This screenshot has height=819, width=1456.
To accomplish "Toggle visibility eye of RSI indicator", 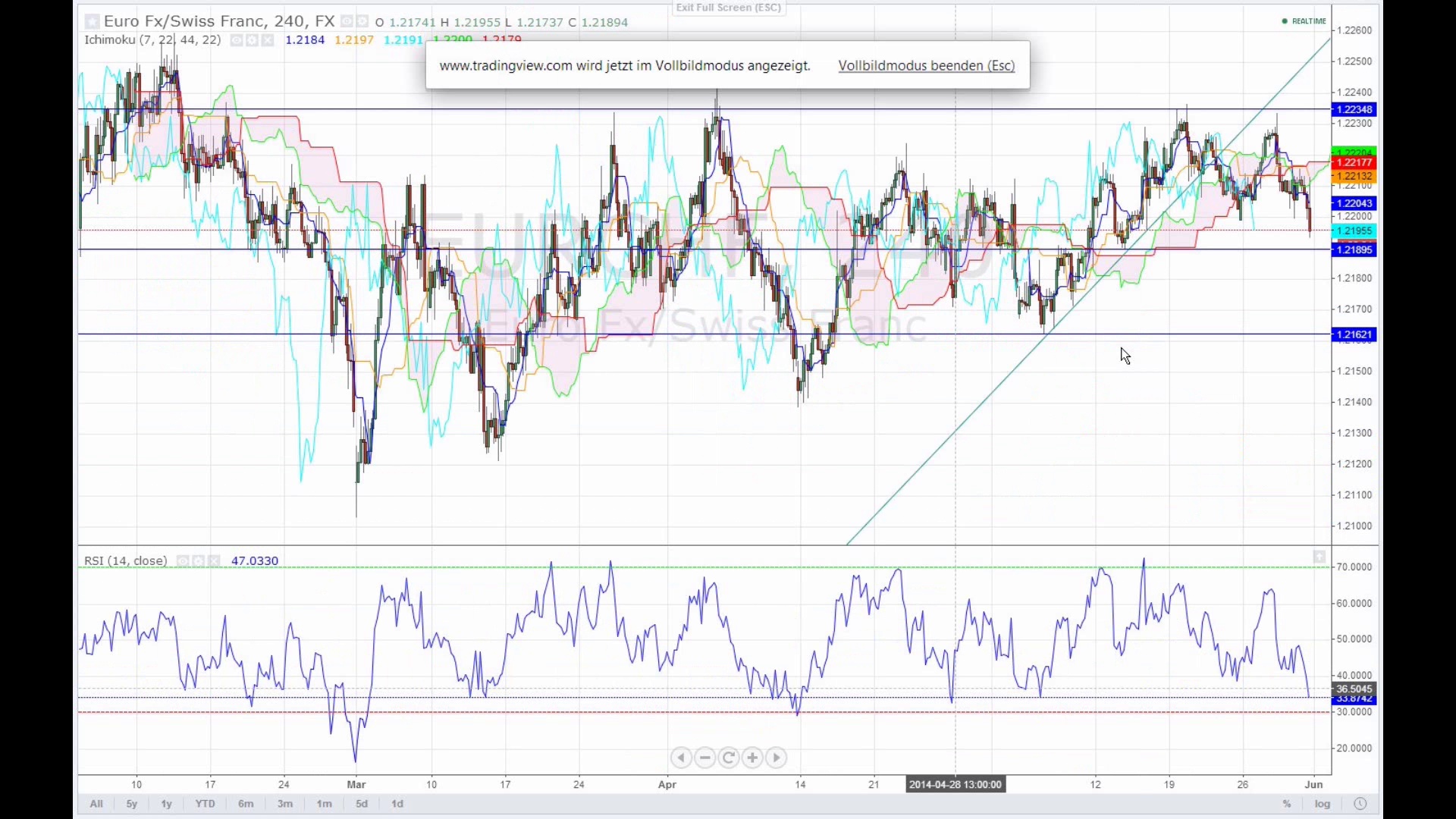I will [183, 561].
